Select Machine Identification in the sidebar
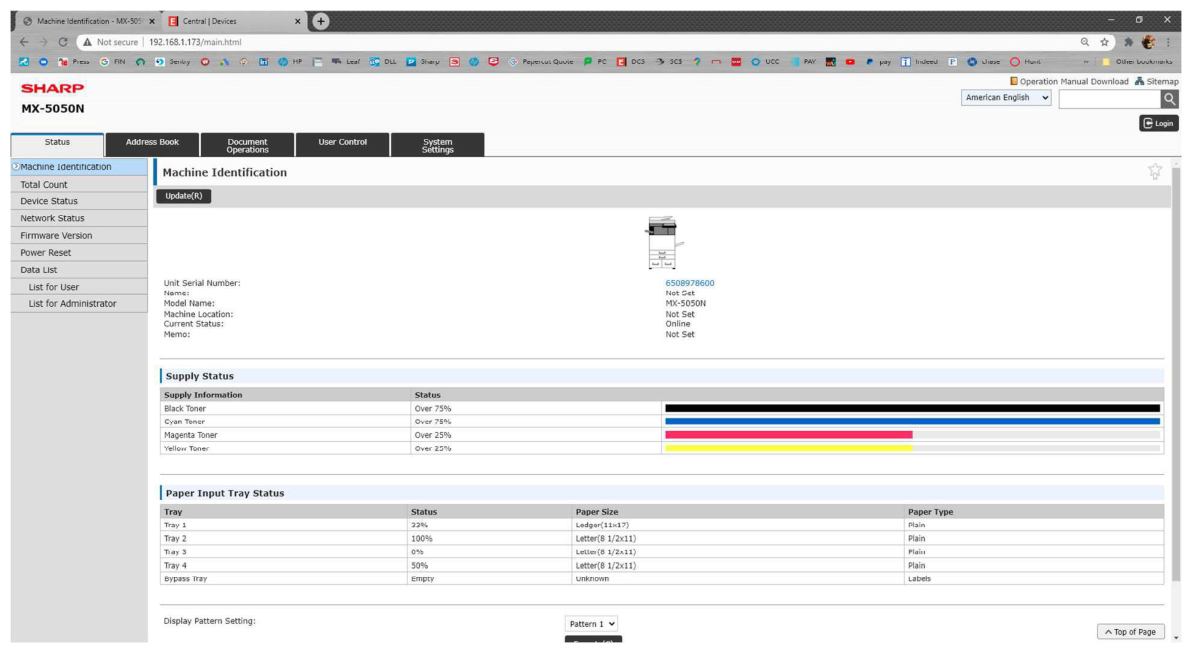The width and height of the screenshot is (1191, 652). (x=79, y=167)
